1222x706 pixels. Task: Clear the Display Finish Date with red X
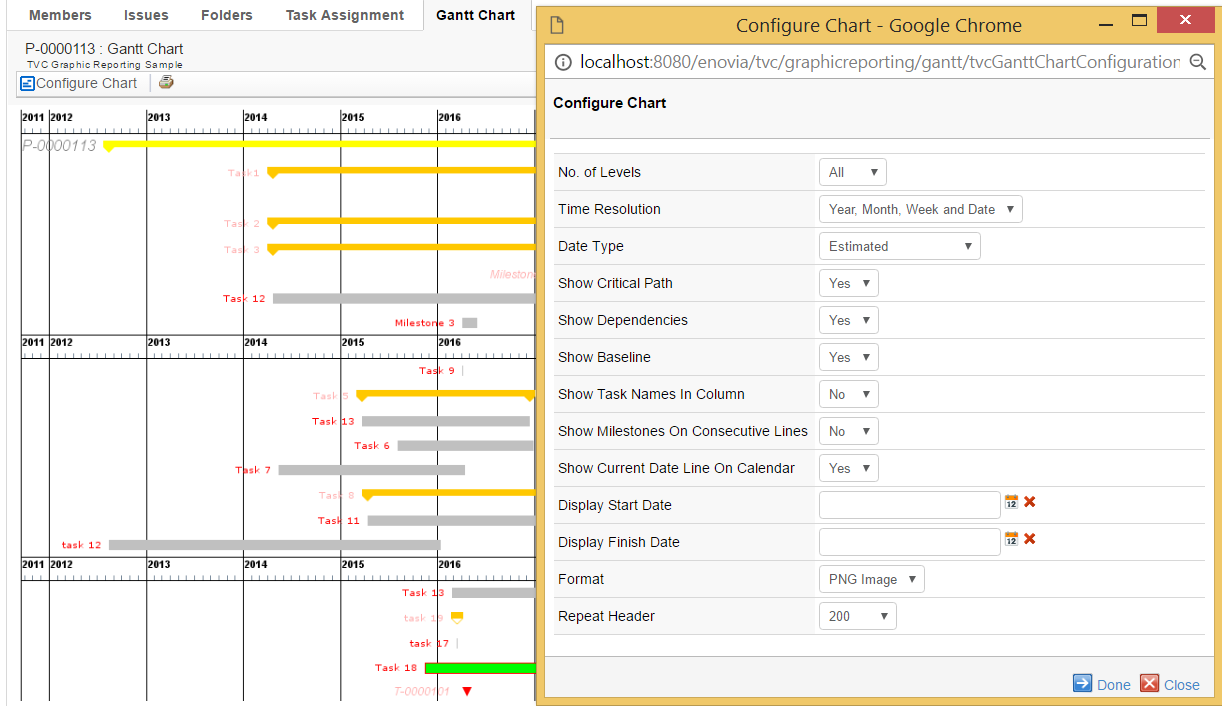click(1030, 539)
